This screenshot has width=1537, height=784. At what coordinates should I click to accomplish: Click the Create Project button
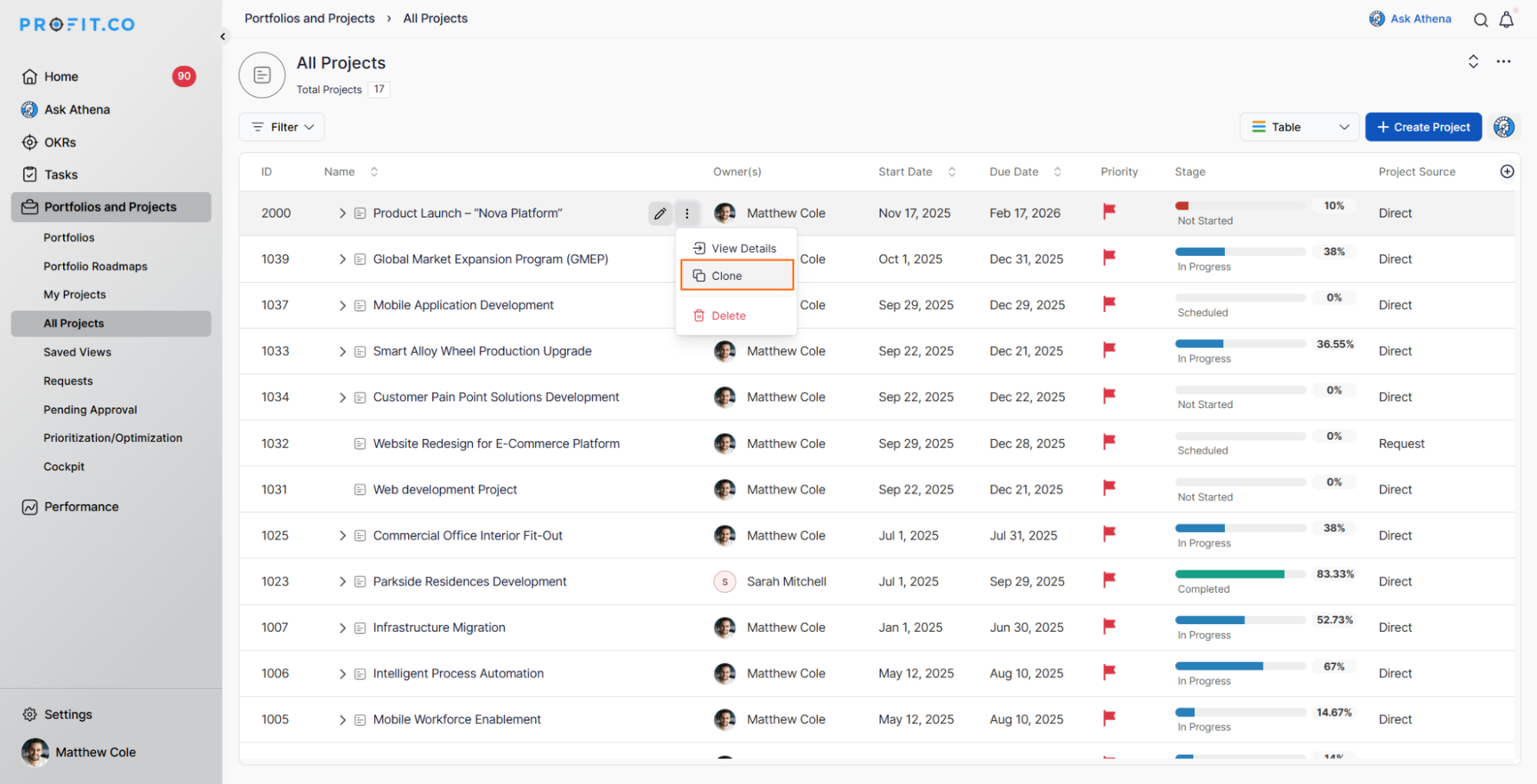(x=1422, y=127)
